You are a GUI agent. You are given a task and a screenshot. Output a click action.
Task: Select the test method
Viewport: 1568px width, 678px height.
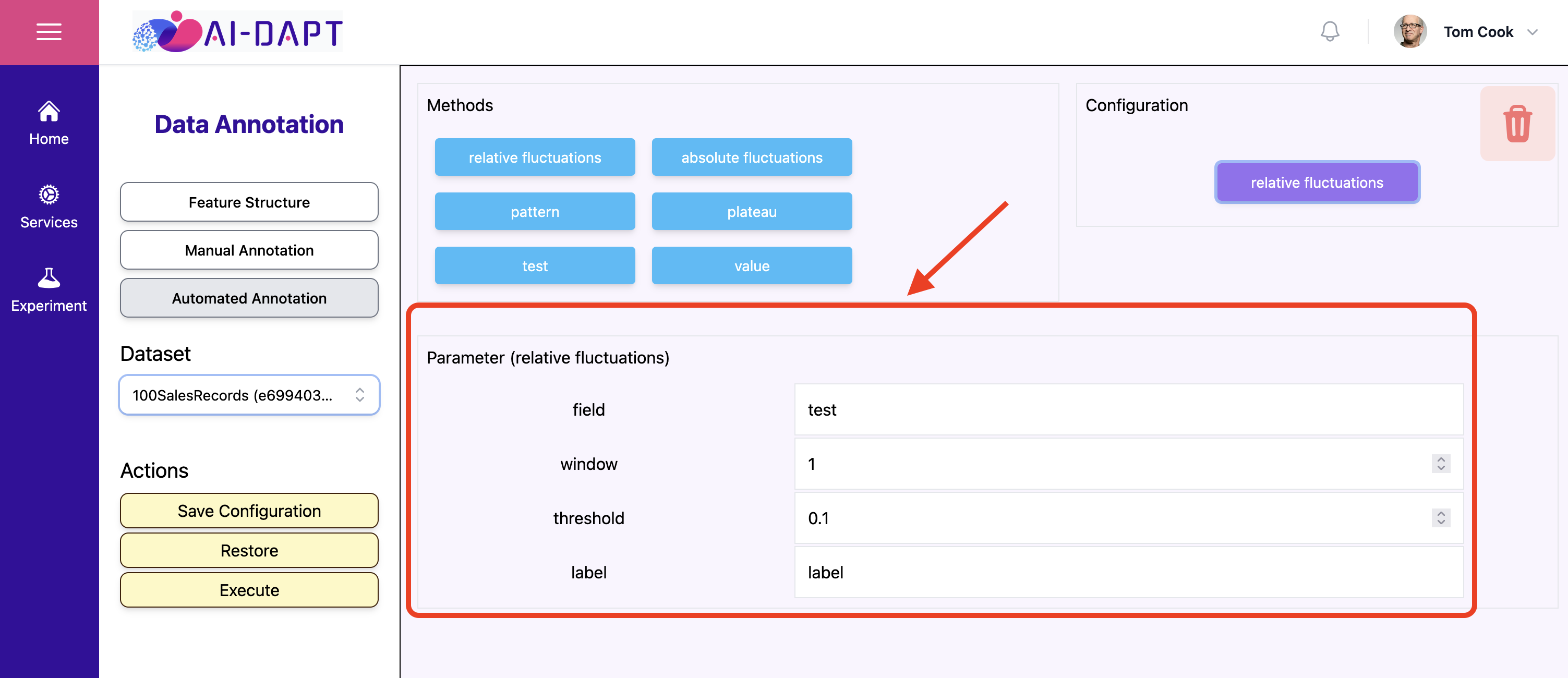535,265
